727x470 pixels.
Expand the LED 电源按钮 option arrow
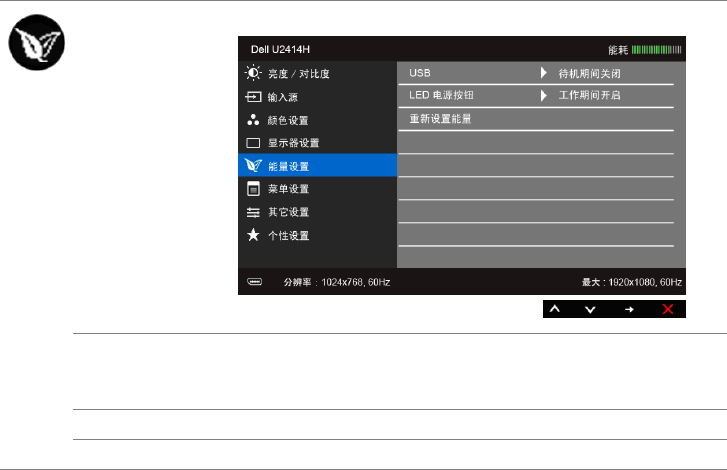(543, 95)
